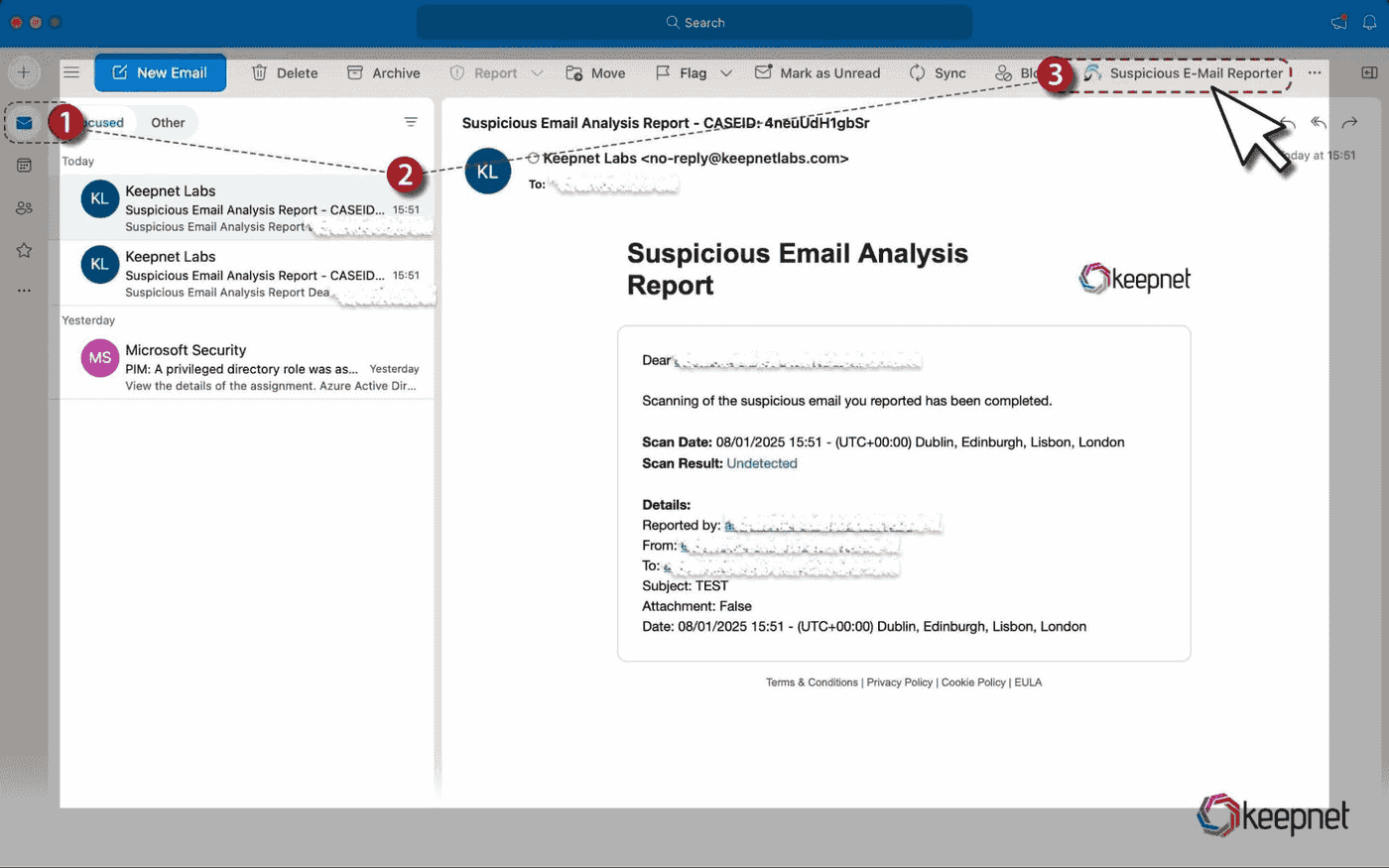The height and width of the screenshot is (868, 1389).
Task: Switch to the Other inbox tab
Action: [x=168, y=123]
